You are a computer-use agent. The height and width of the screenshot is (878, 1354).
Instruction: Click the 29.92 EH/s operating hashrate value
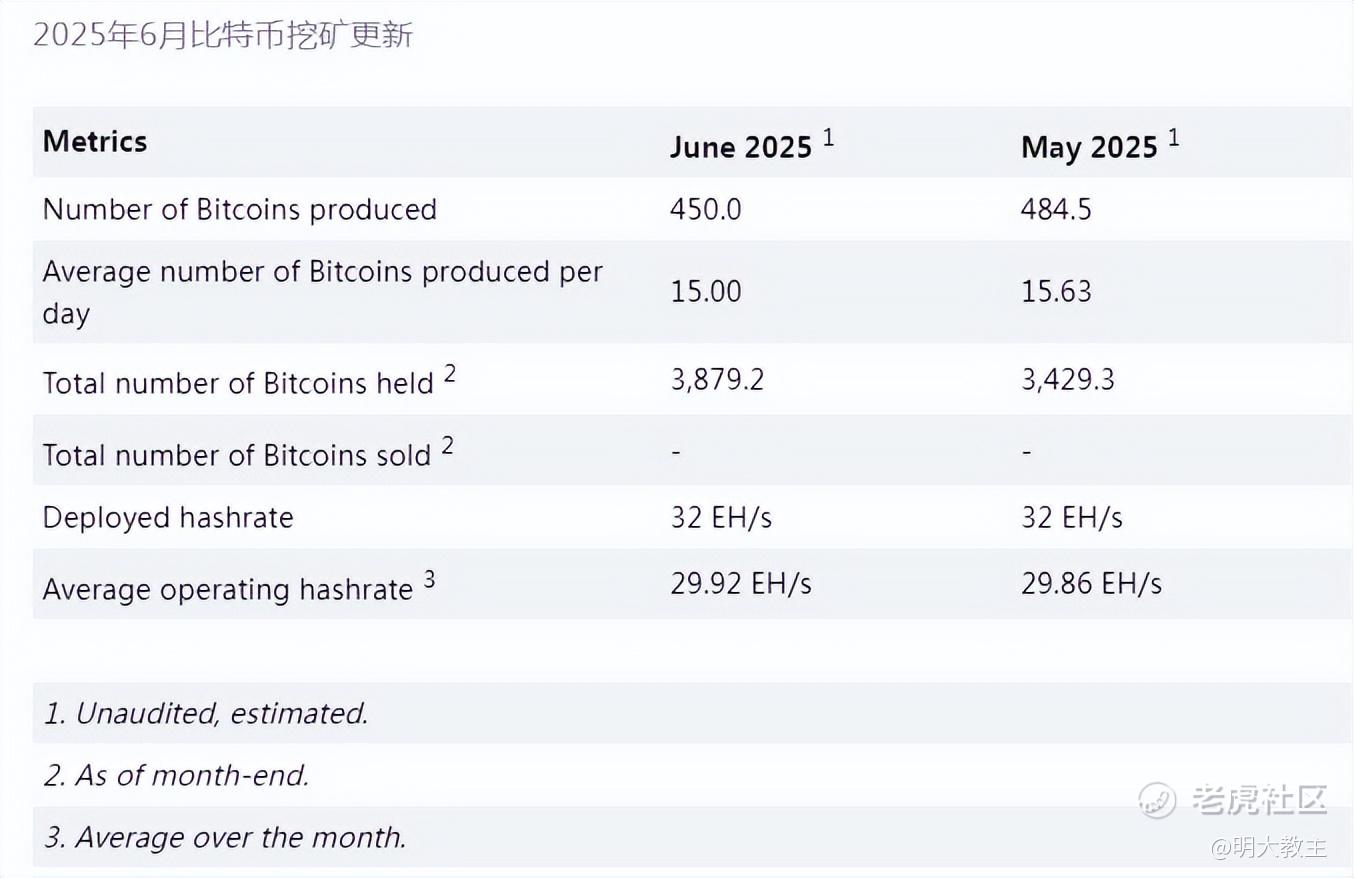pyautogui.click(x=741, y=584)
